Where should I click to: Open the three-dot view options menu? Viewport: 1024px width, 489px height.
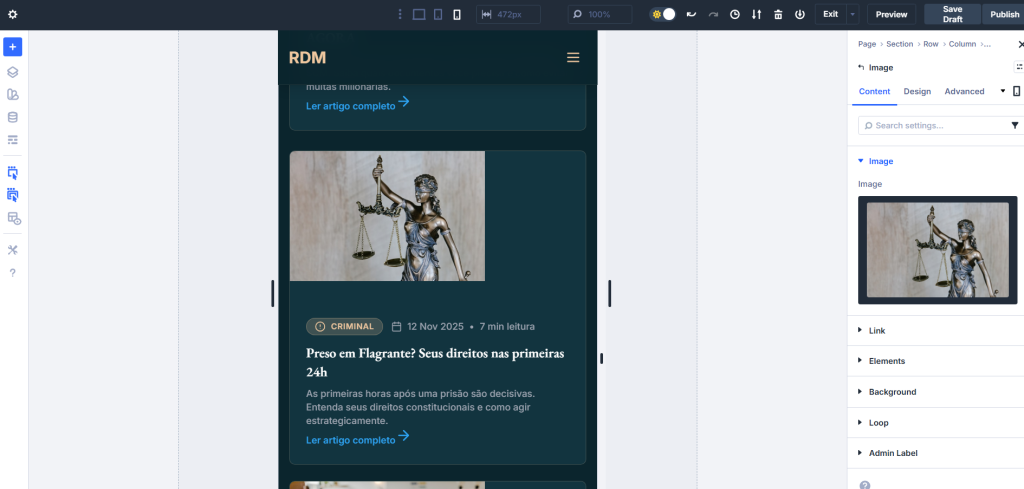coord(400,14)
